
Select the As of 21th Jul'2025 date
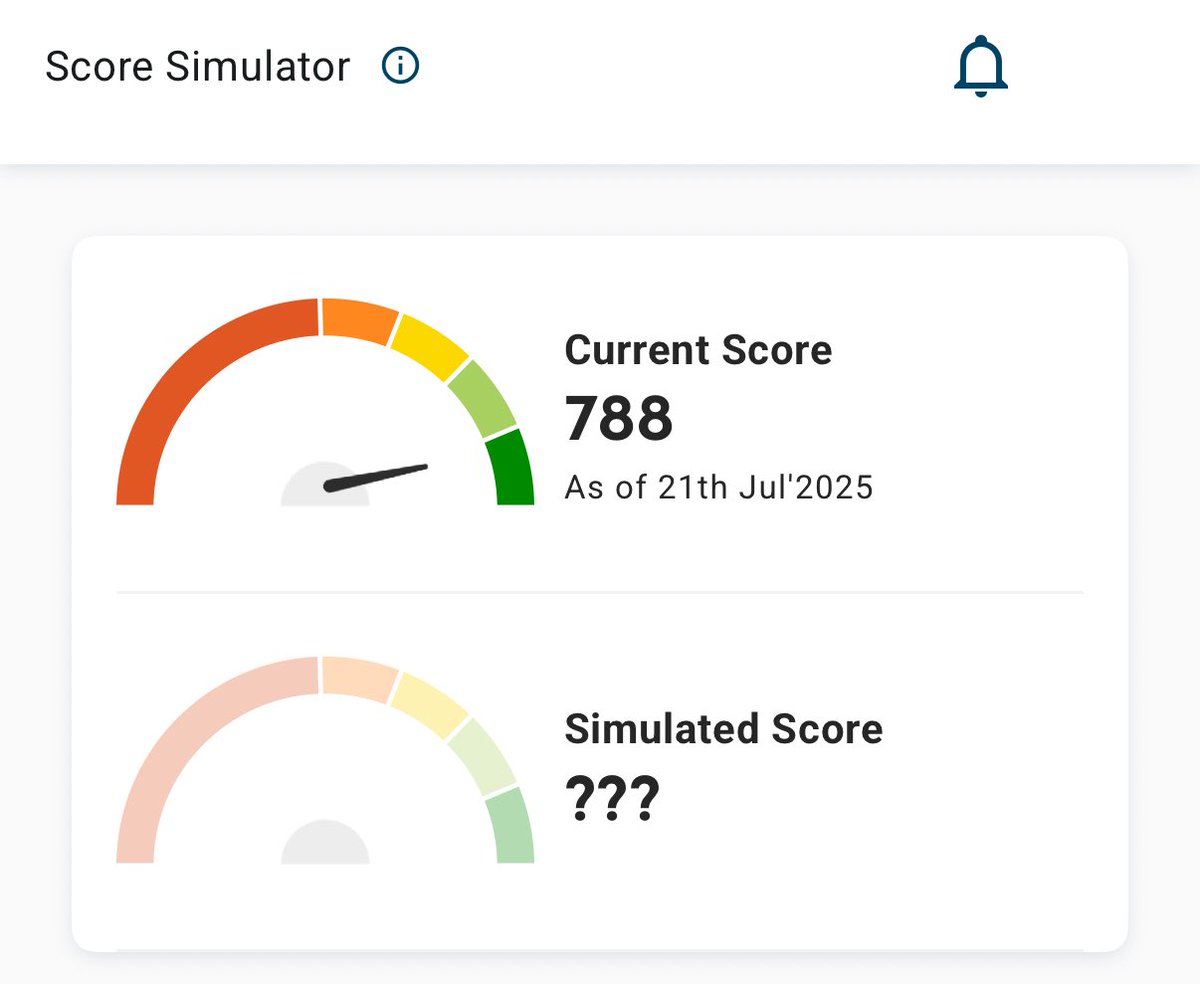pyautogui.click(x=719, y=487)
